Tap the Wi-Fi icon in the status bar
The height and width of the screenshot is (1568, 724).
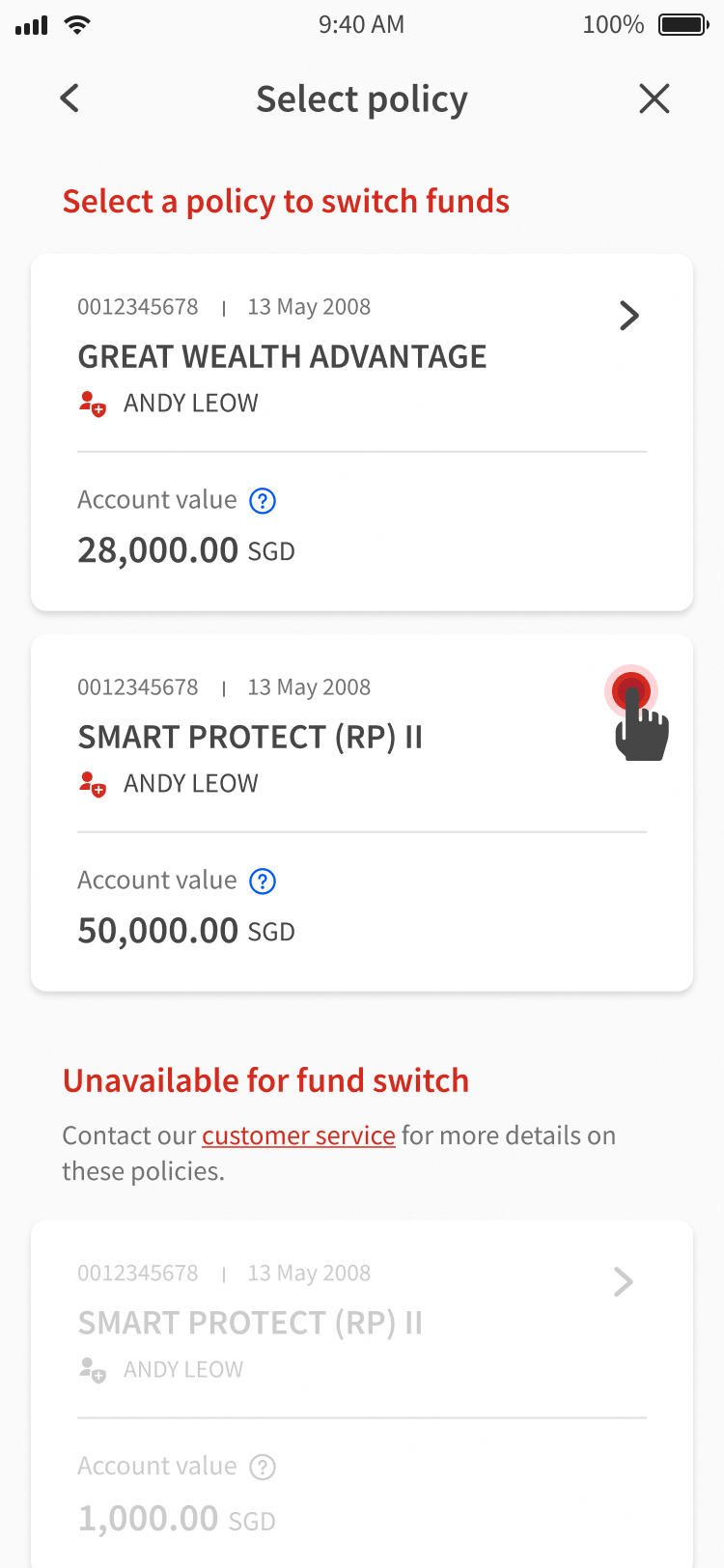point(78,25)
